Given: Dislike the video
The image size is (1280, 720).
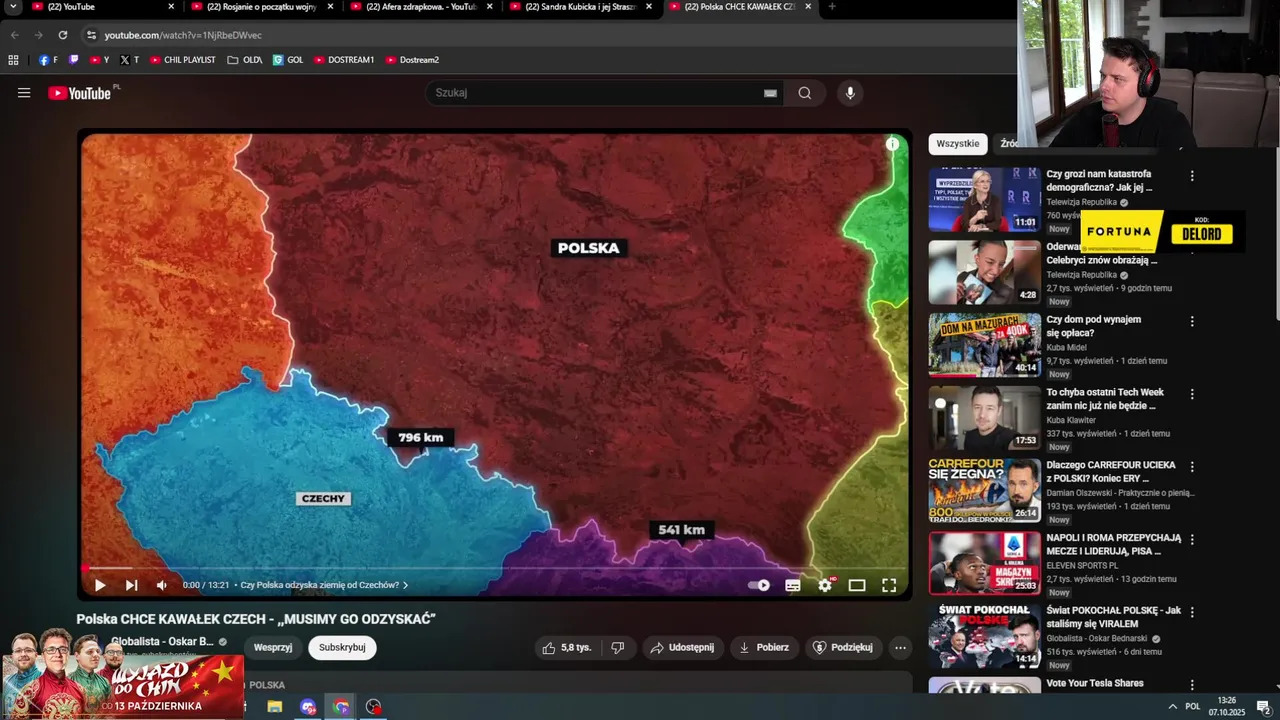Looking at the screenshot, I should (618, 647).
